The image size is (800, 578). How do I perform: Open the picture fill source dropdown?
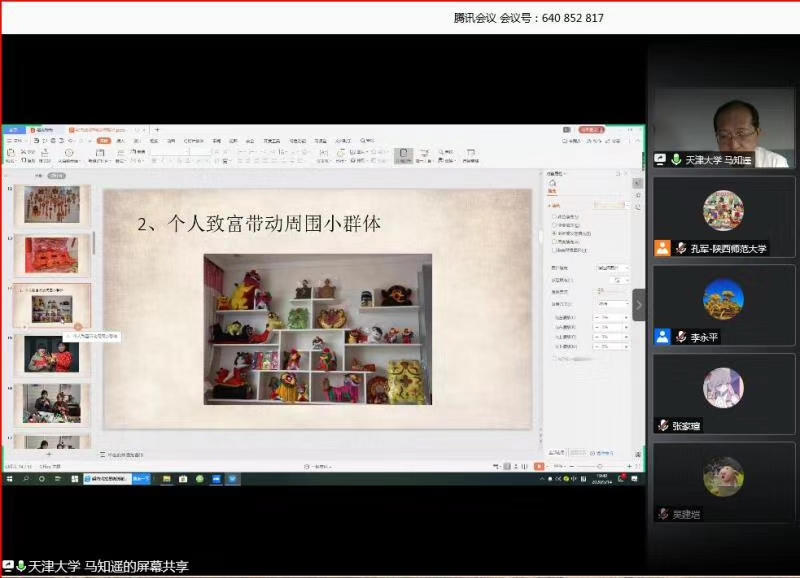click(611, 268)
